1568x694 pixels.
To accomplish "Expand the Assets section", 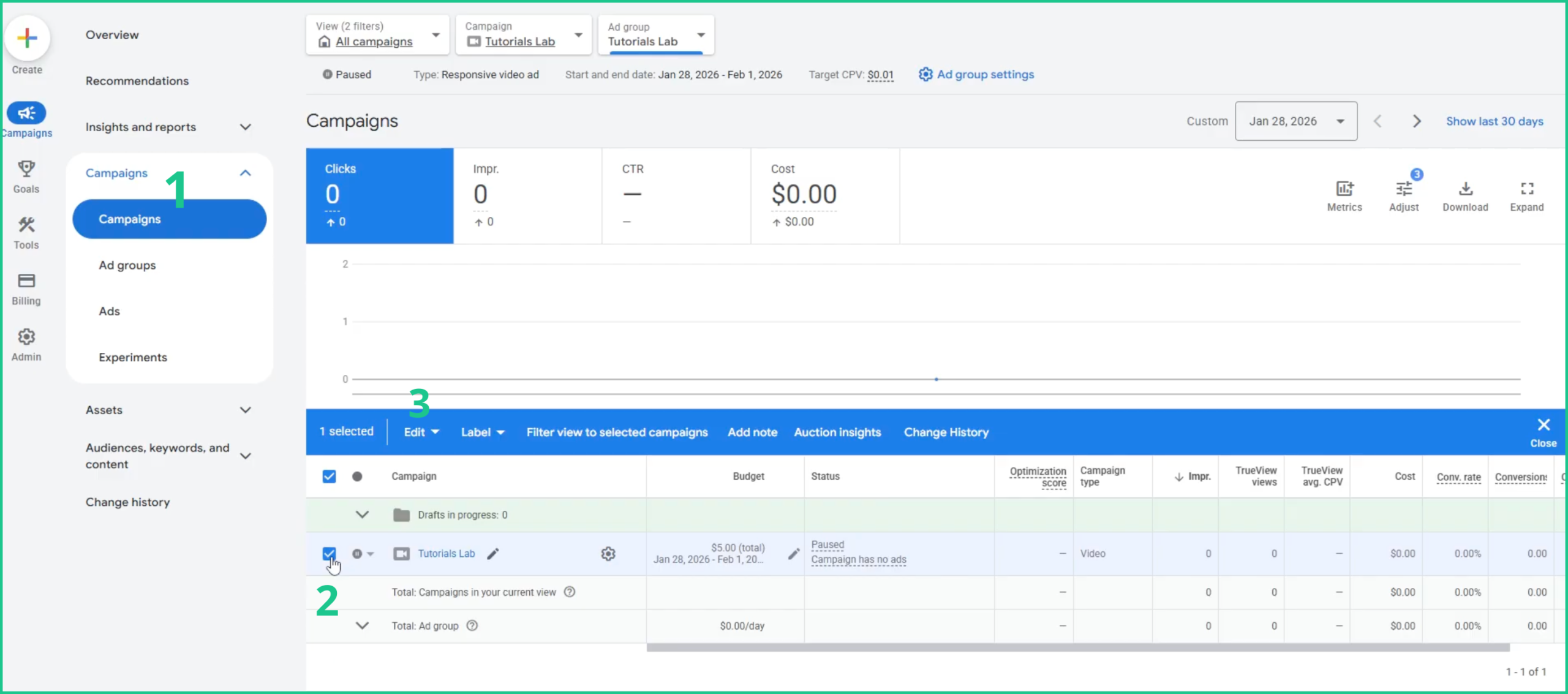I will tap(168, 410).
